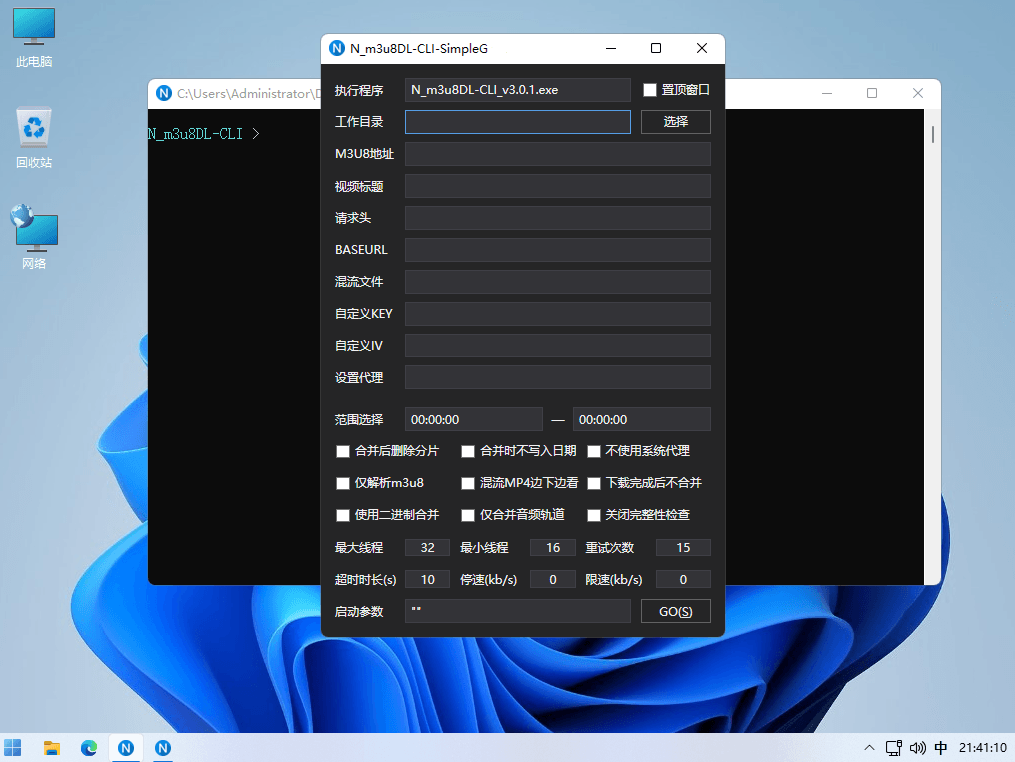Click the 选择 browse button

676,122
